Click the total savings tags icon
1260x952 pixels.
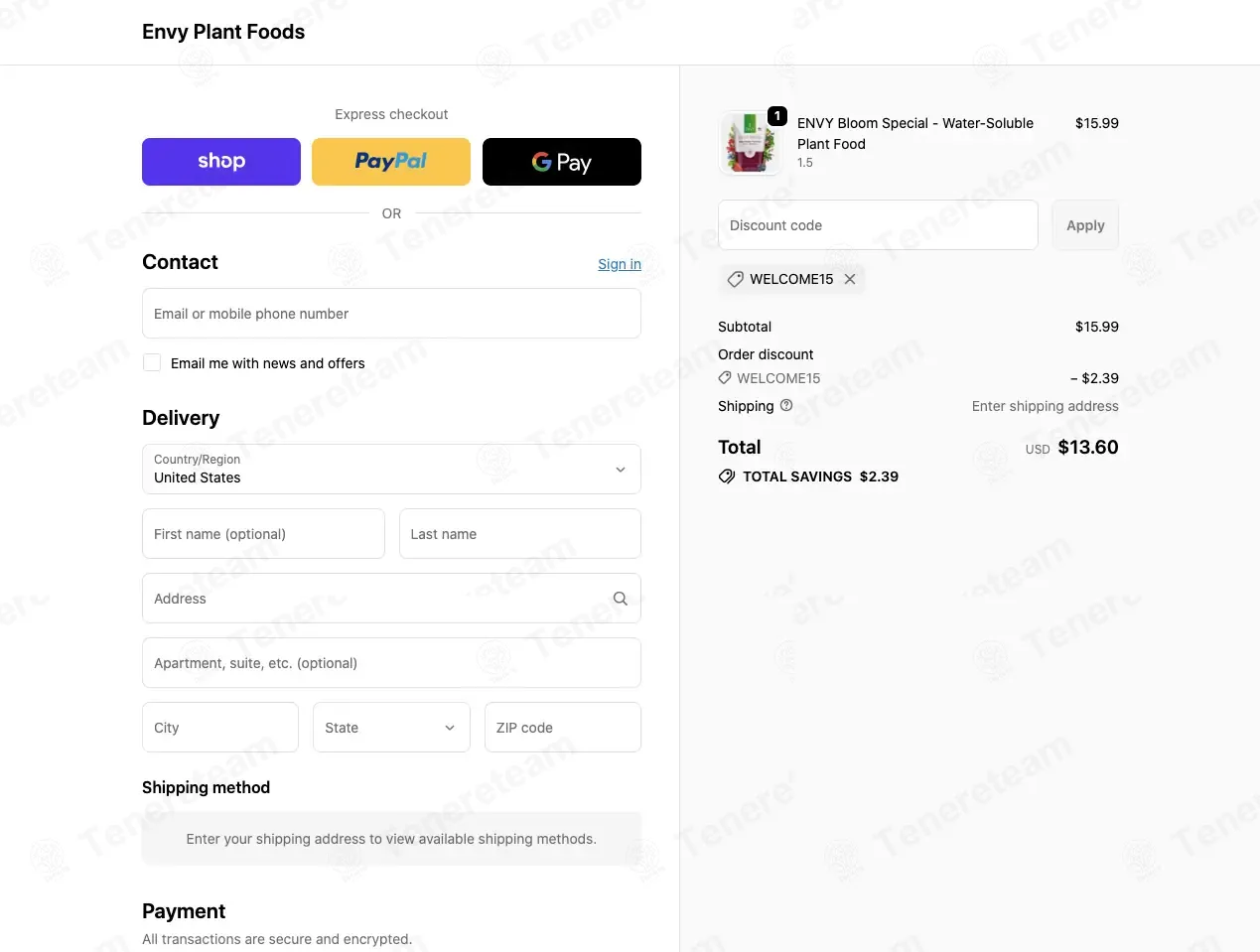tap(727, 476)
